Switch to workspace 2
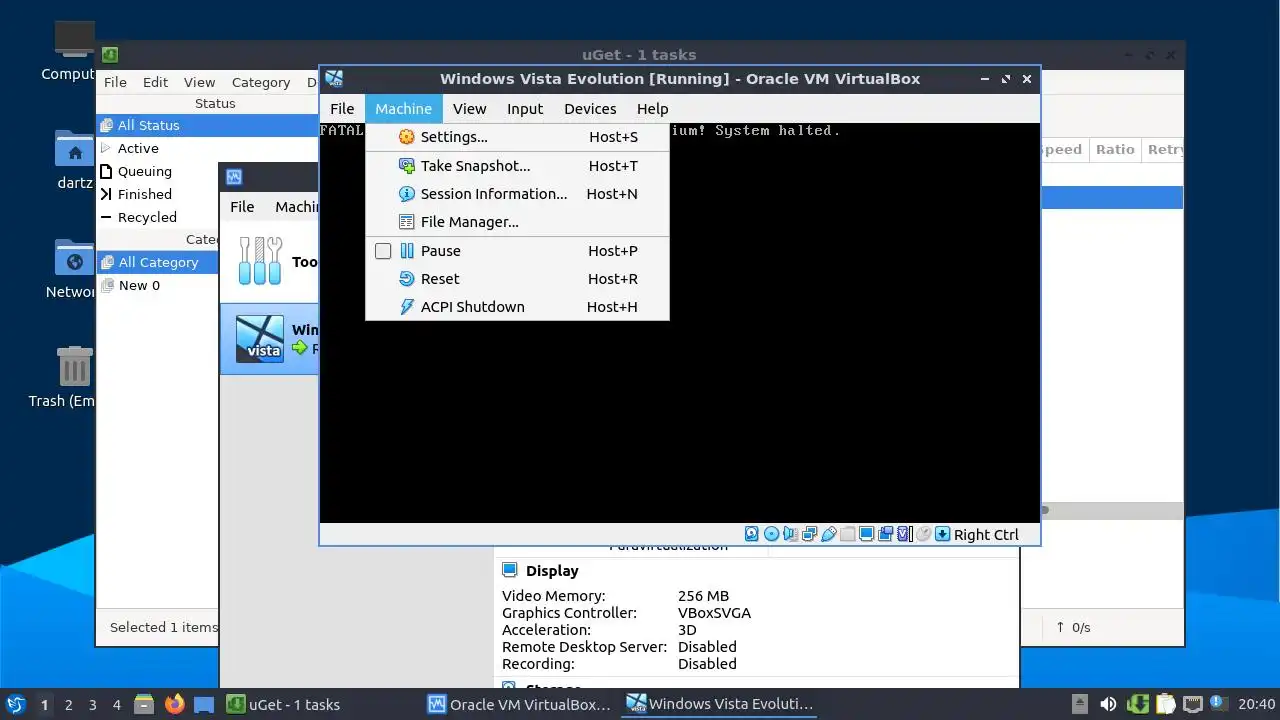This screenshot has height=720, width=1280. coord(68,705)
